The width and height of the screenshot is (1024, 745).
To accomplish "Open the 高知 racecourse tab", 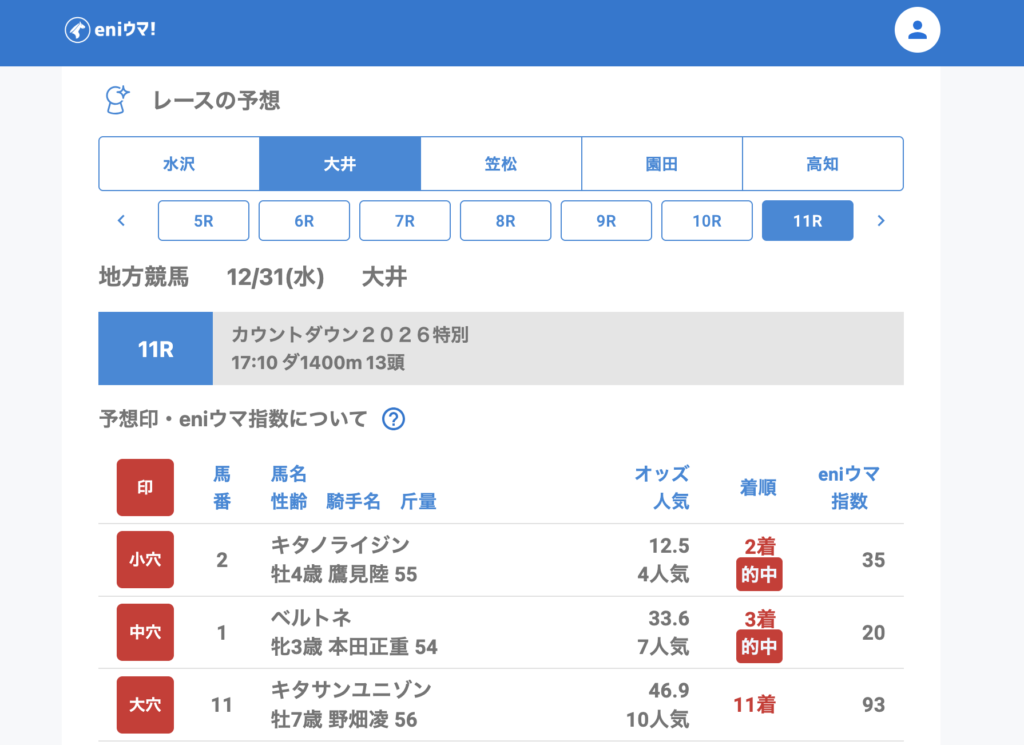I will pos(822,164).
